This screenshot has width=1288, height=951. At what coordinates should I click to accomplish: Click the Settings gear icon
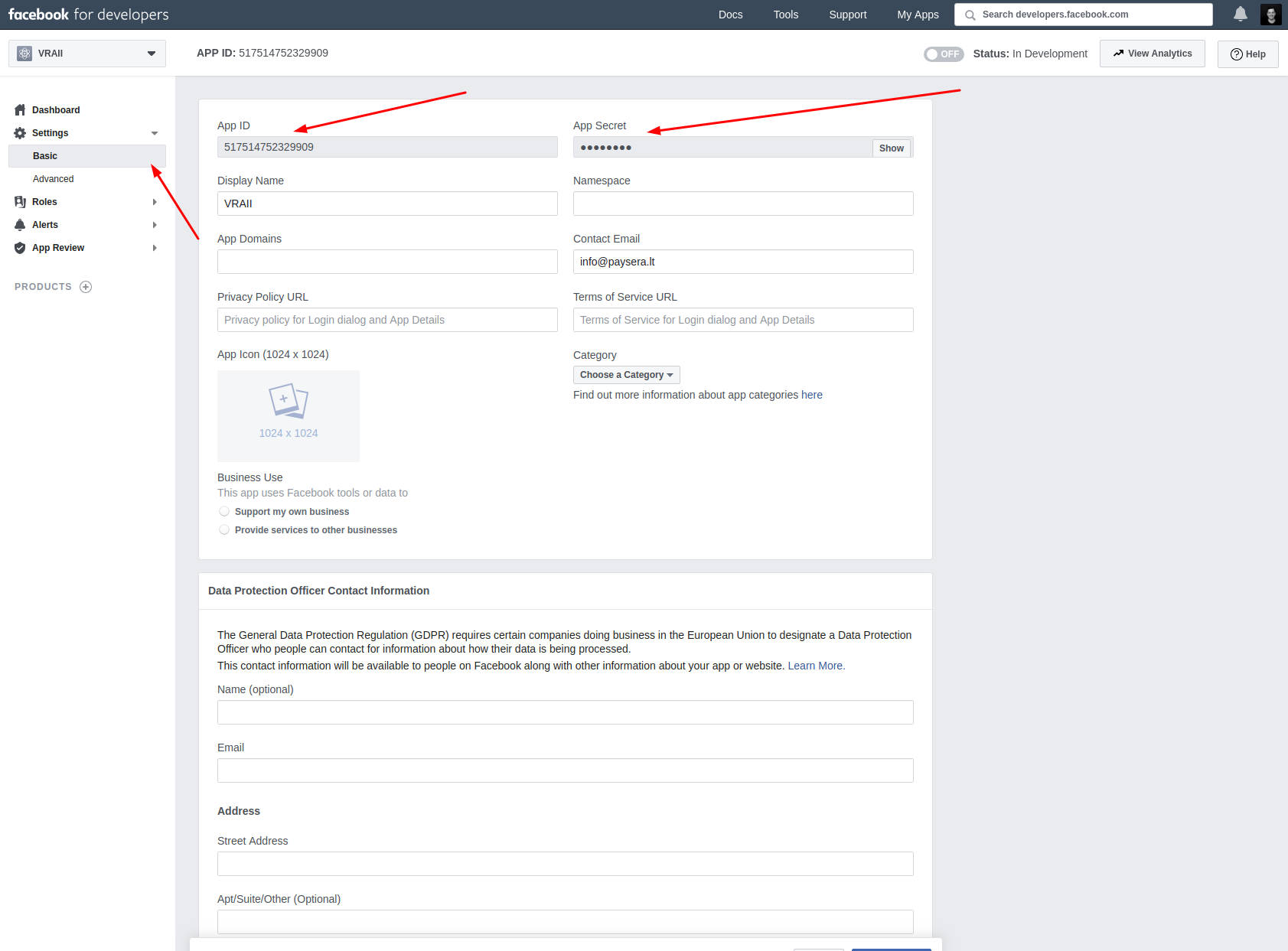pos(20,133)
